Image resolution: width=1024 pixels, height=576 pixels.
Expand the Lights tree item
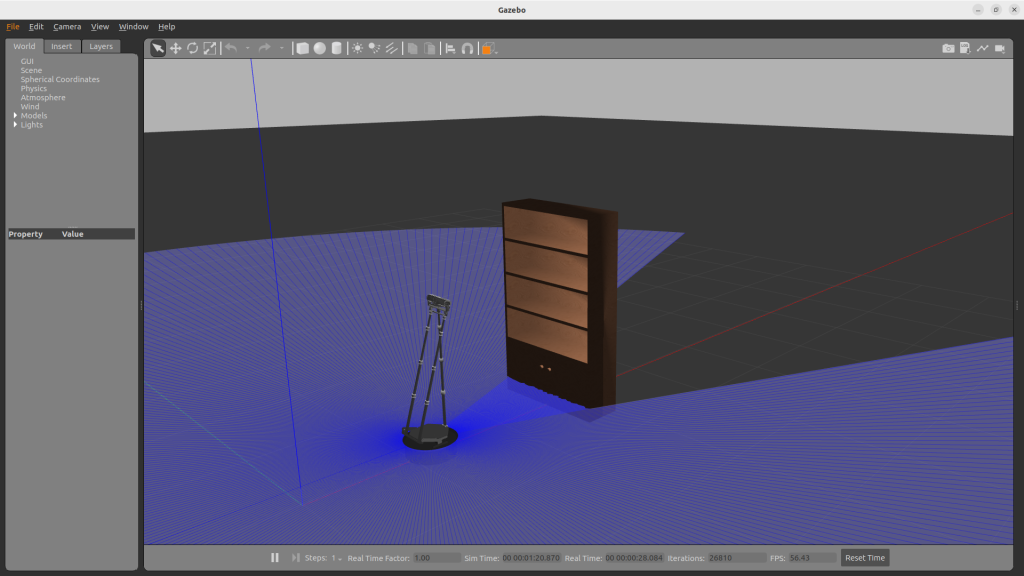click(x=15, y=125)
